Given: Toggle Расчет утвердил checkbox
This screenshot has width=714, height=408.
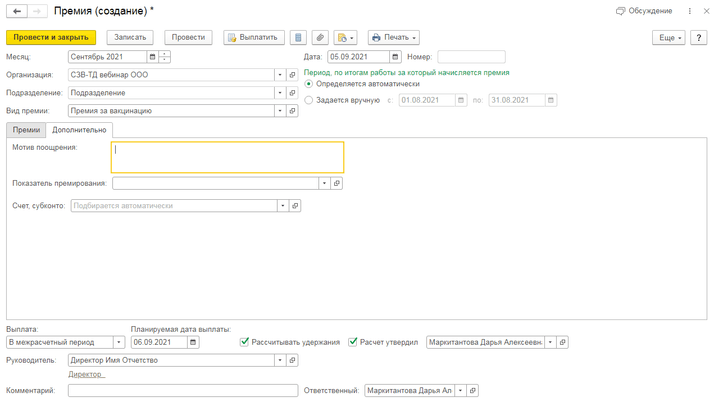Looking at the screenshot, I should (353, 342).
